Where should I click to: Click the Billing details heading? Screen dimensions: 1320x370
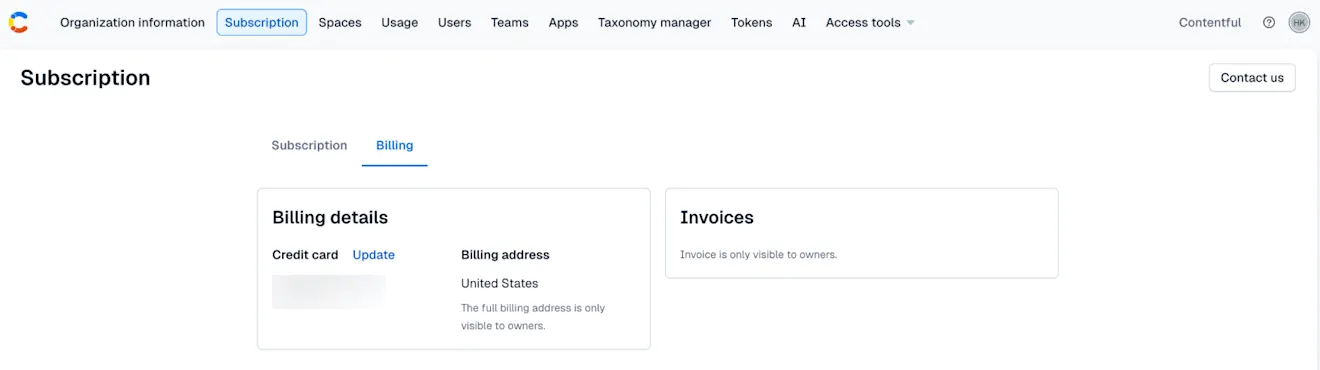click(330, 217)
